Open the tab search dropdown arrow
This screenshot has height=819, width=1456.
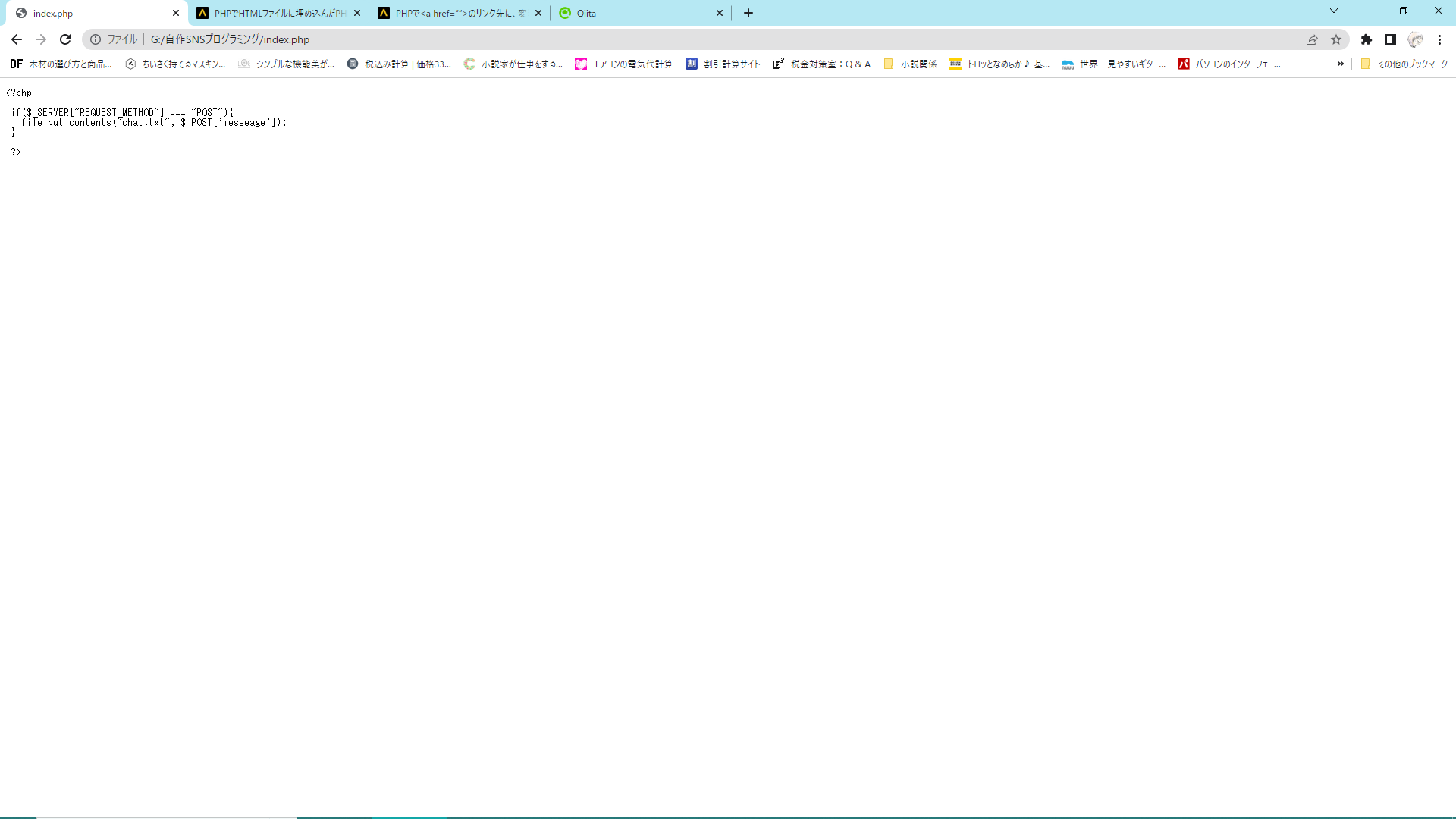(1333, 11)
